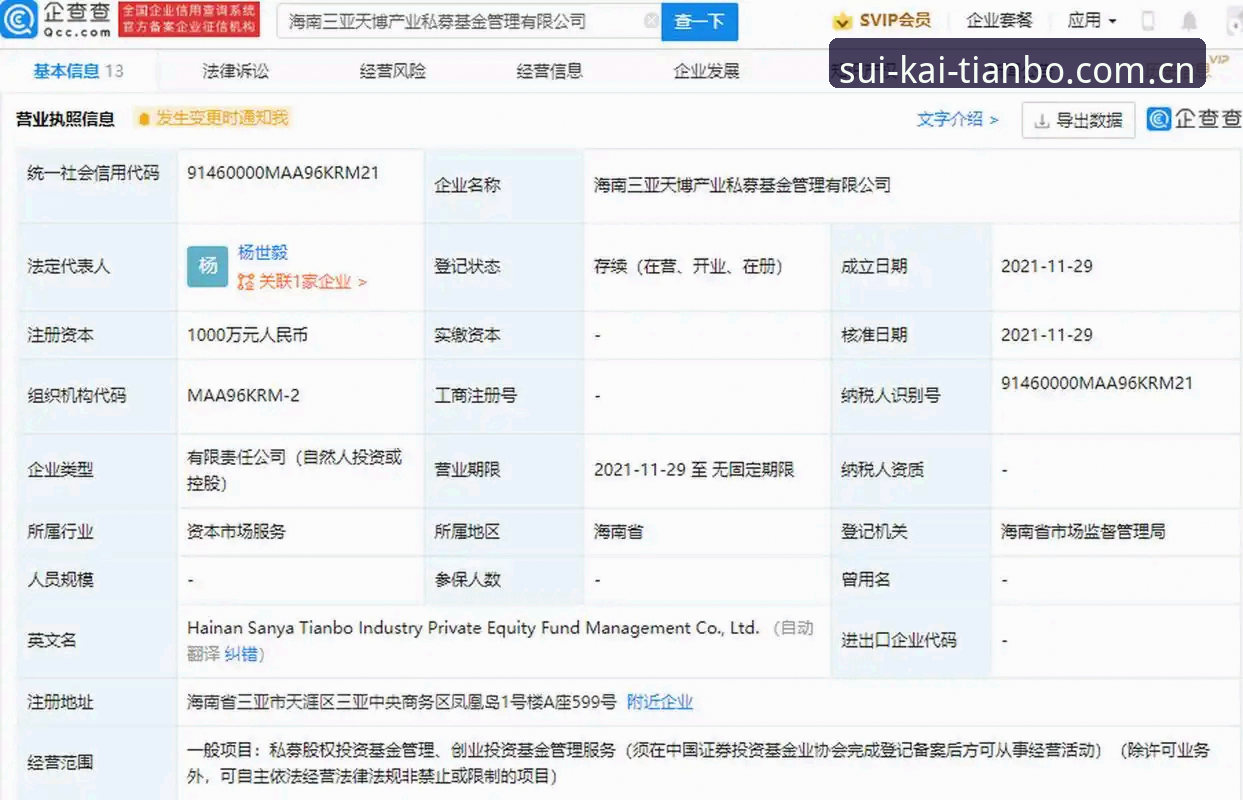Select 核准日期 value 2021-11-29

point(1047,335)
